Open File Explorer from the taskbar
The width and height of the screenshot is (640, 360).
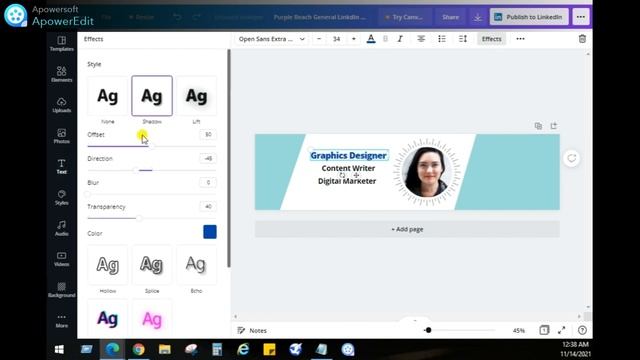point(165,349)
